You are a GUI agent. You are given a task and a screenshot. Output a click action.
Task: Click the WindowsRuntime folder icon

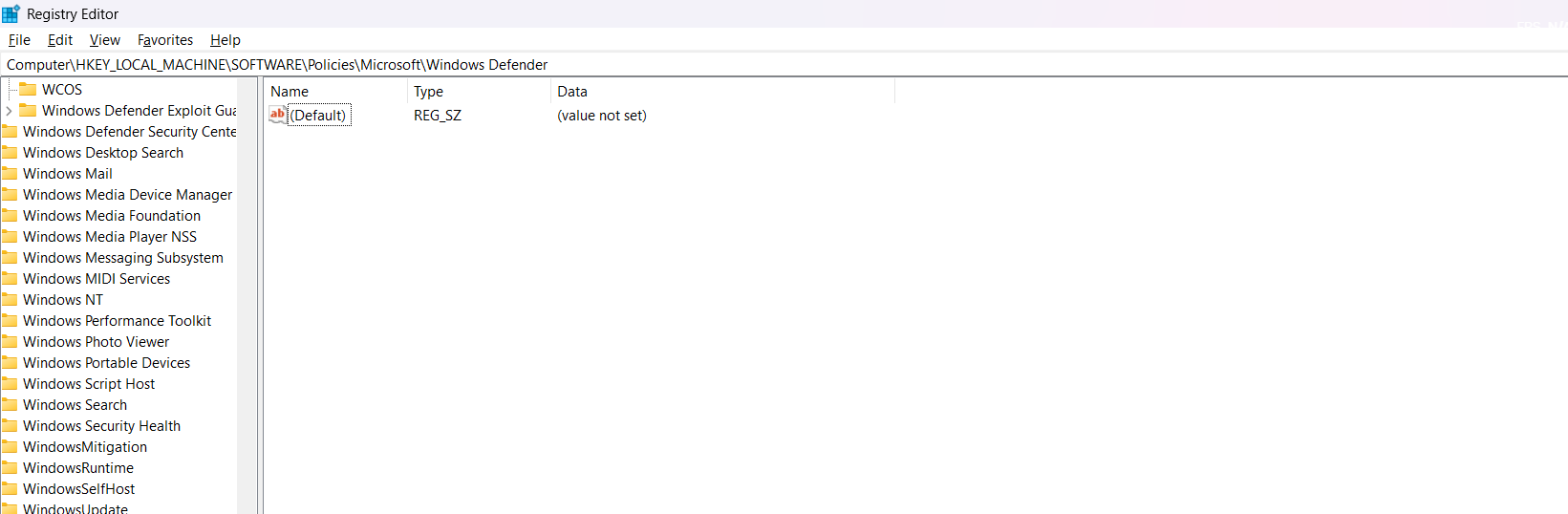coord(10,468)
